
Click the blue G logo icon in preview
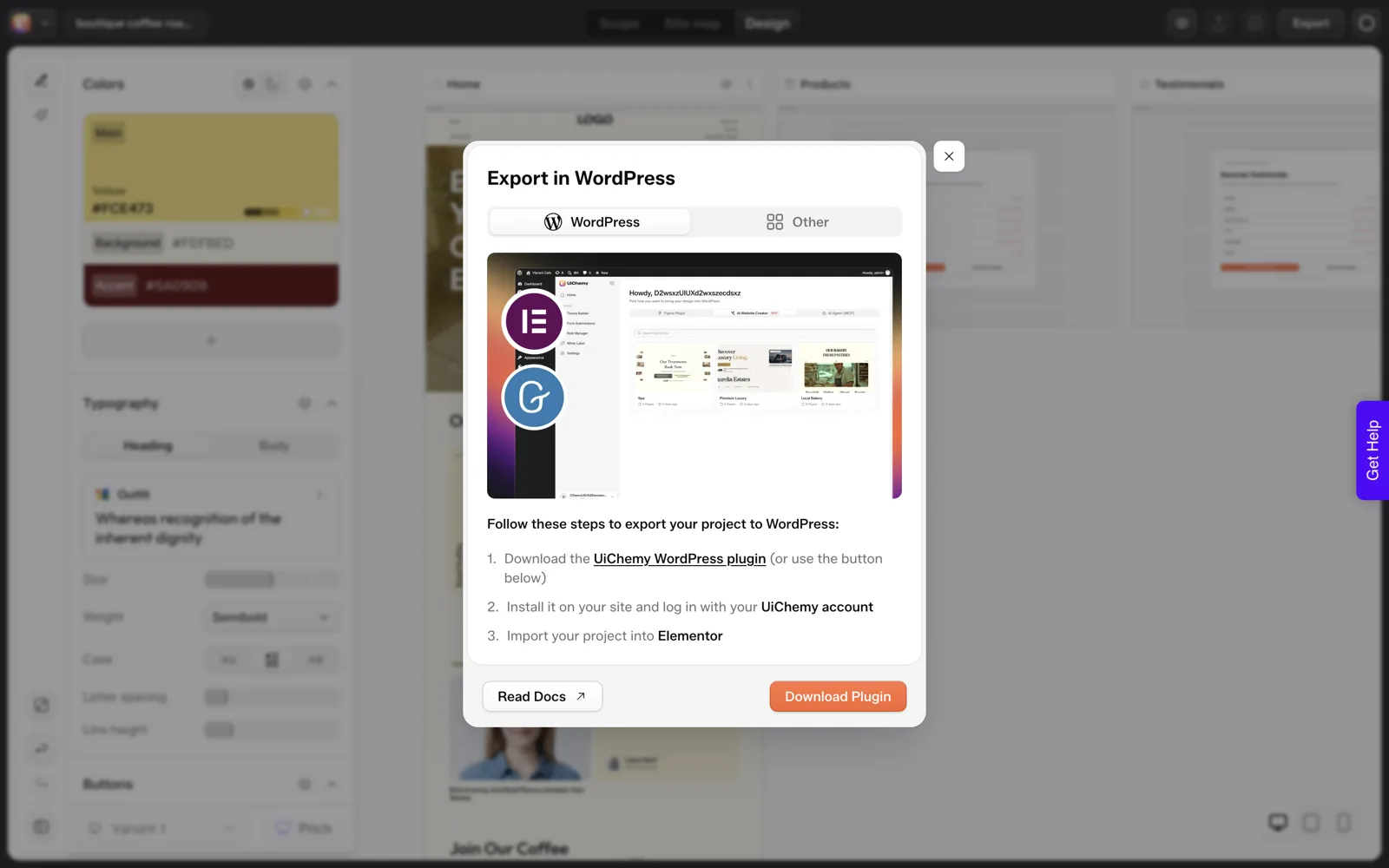(534, 398)
